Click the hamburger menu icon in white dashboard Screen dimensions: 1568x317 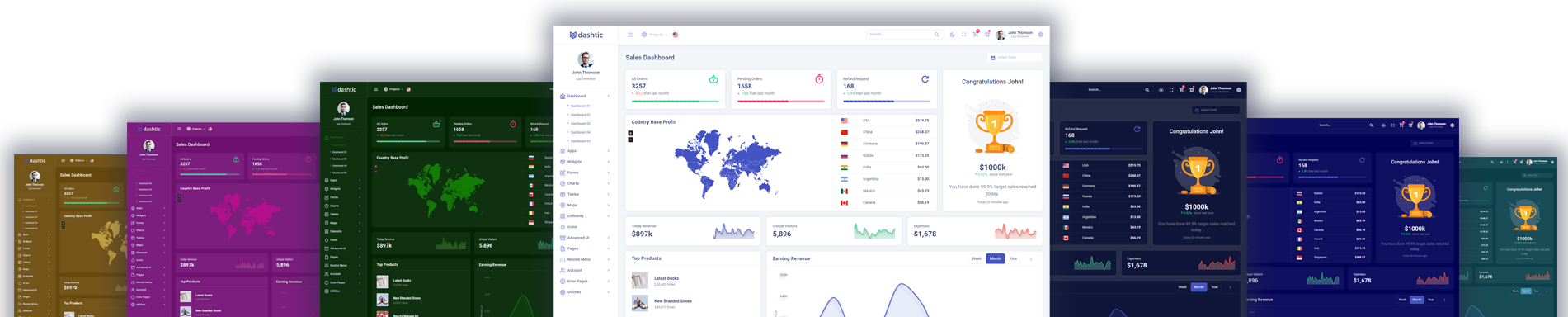(x=630, y=35)
